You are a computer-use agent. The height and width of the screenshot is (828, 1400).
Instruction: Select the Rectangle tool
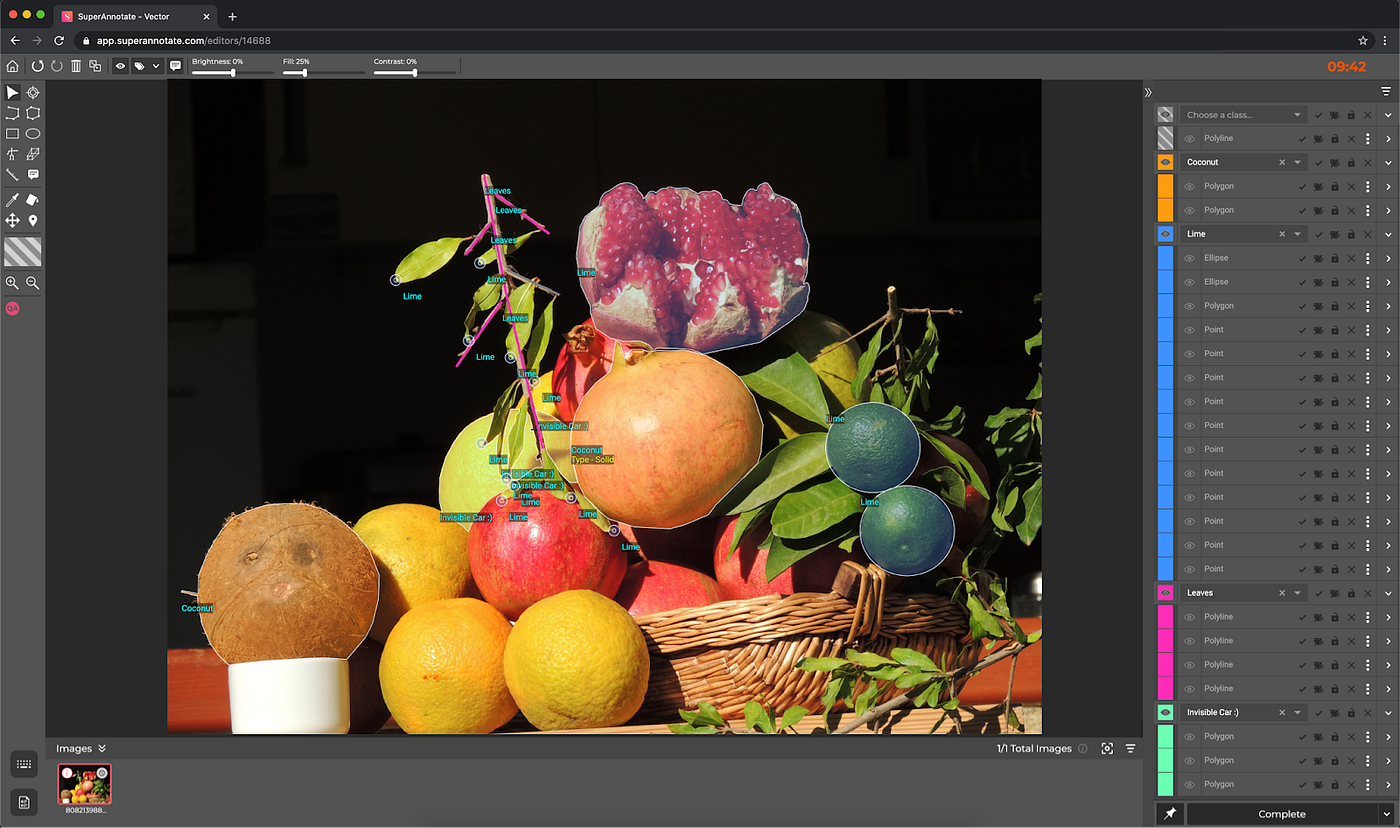coord(12,133)
